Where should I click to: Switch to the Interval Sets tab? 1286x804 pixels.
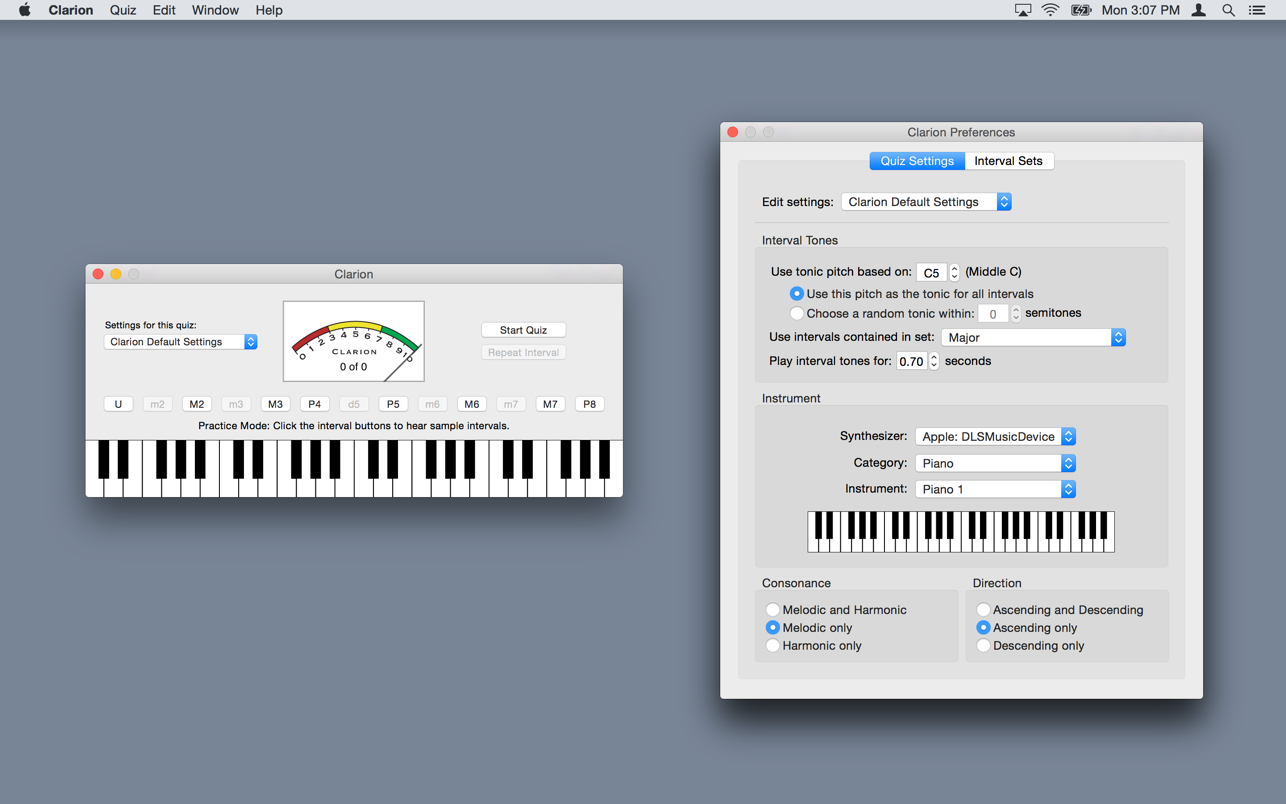tap(1008, 161)
